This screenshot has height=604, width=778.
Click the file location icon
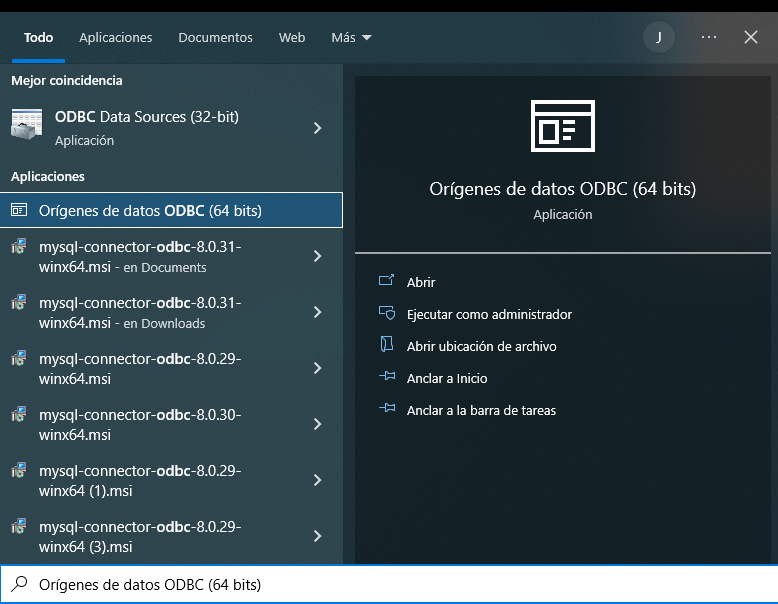coord(387,344)
